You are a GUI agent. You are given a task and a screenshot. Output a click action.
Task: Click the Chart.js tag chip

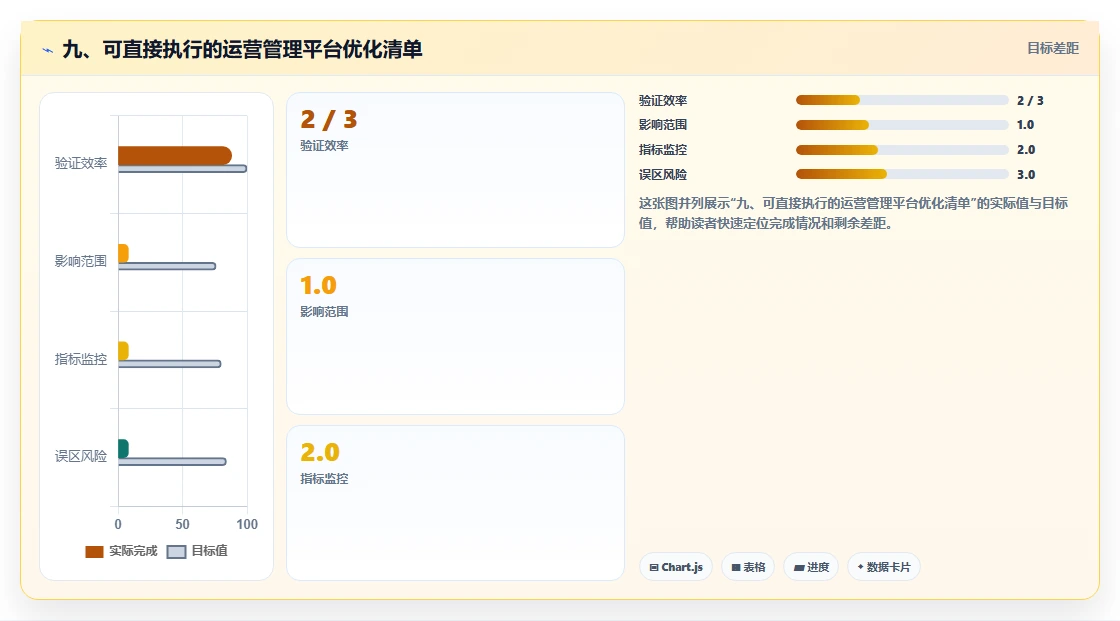coord(676,567)
